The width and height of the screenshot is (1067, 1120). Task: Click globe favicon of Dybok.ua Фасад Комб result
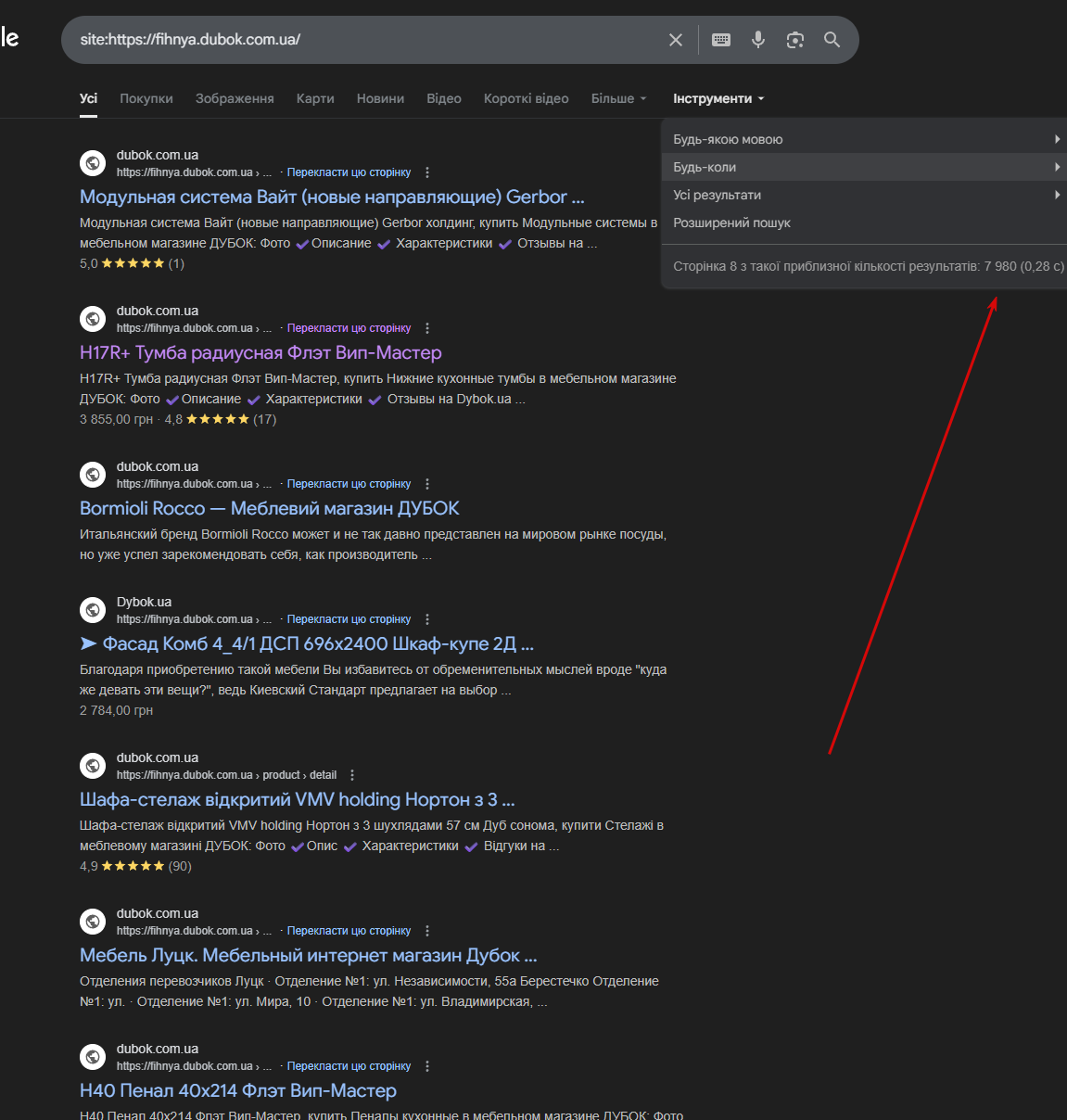tap(93, 610)
